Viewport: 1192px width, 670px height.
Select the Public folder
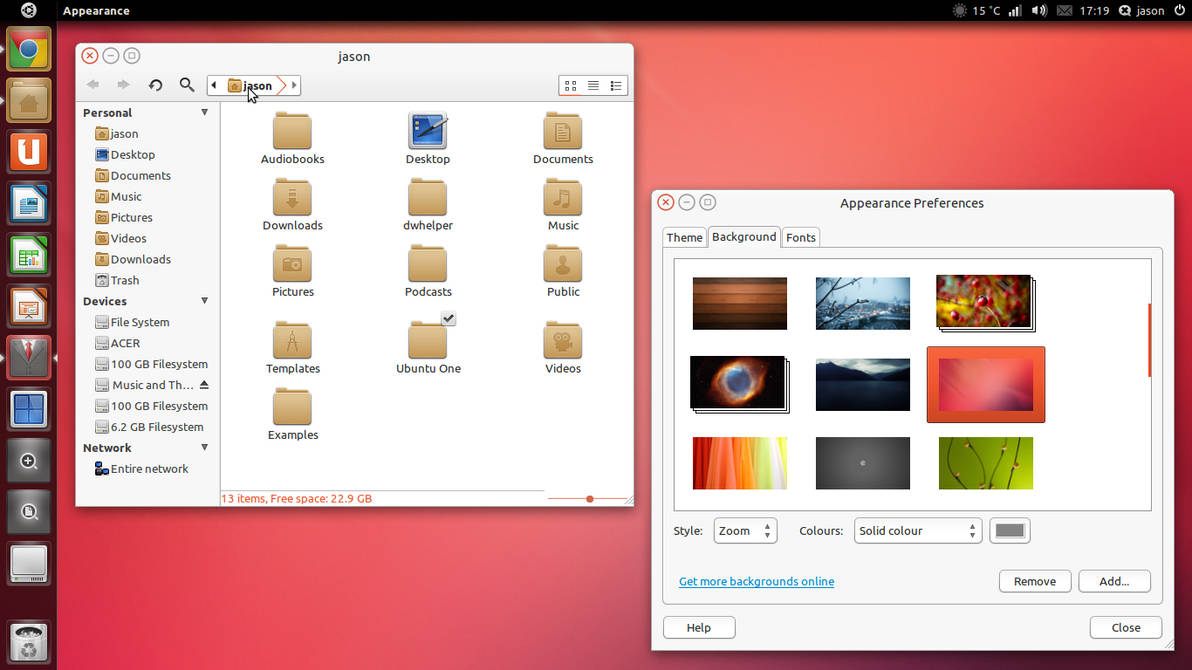(x=563, y=271)
